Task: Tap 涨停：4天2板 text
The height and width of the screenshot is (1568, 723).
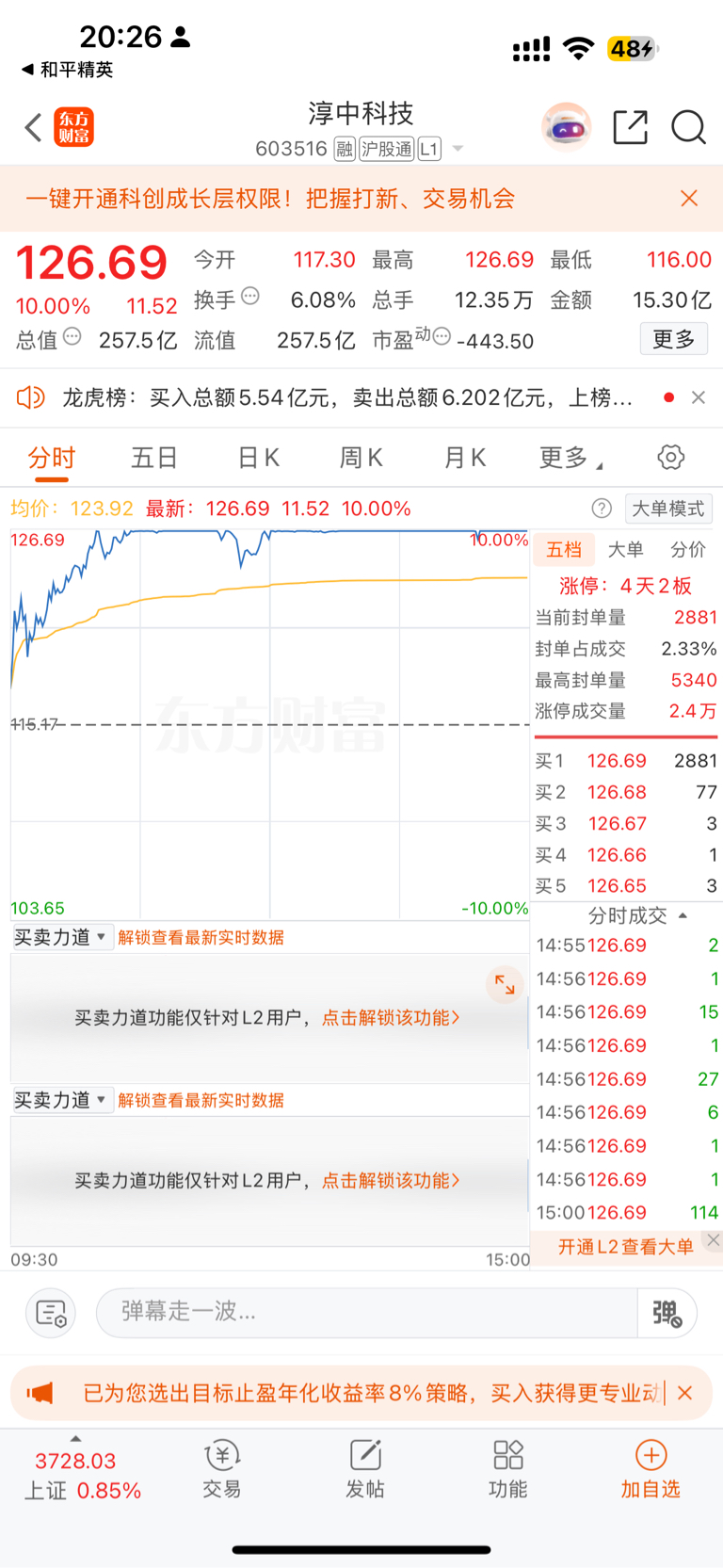Action: coord(626,586)
